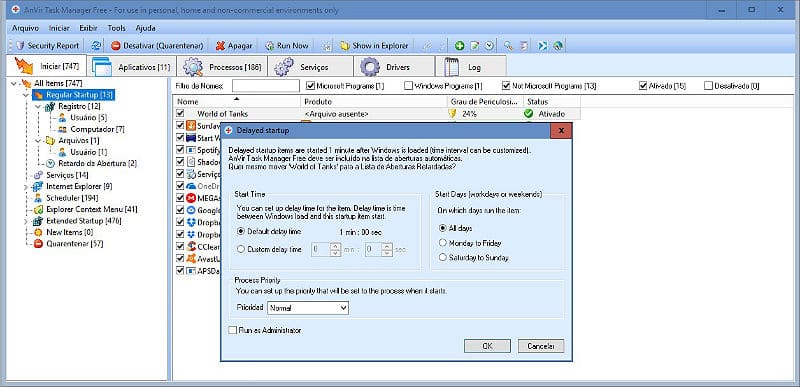Expand the Internet Explorer tree branch

[27, 187]
